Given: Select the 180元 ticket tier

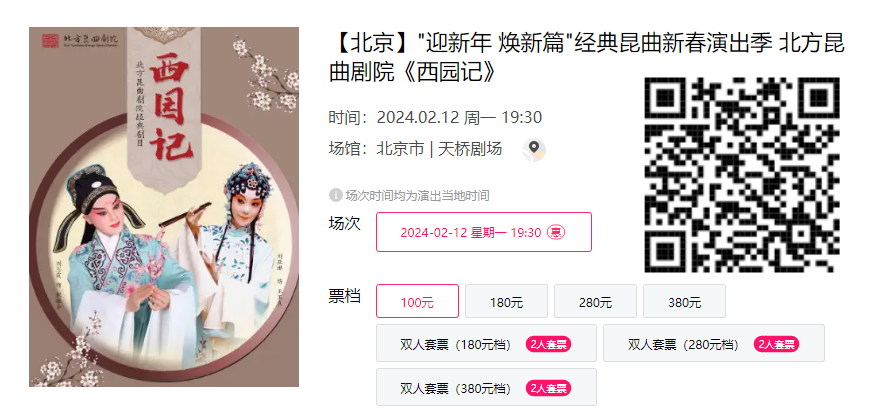Looking at the screenshot, I should point(506,301).
